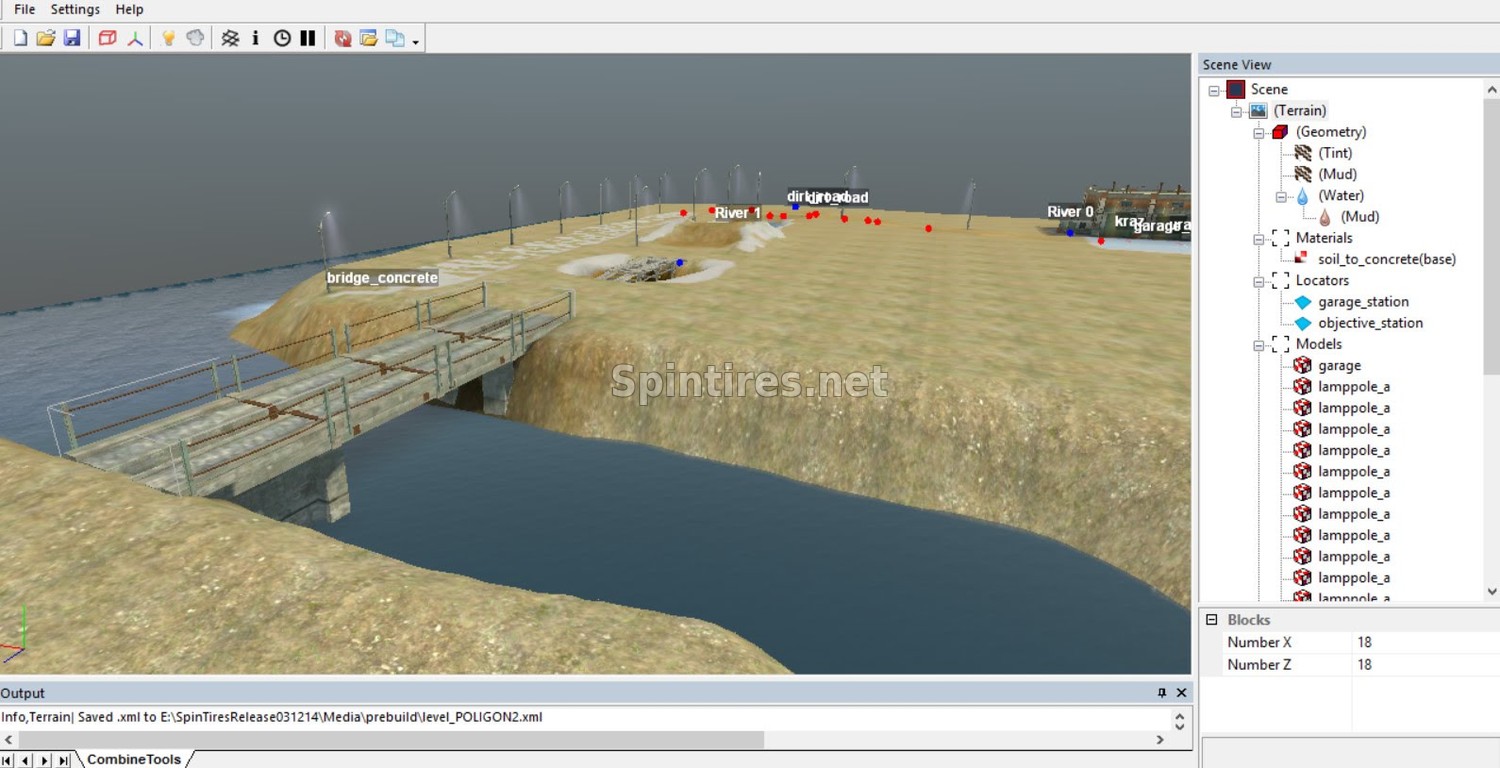Screen dimensions: 1500x768
Task: Open the File menu
Action: pos(25,9)
